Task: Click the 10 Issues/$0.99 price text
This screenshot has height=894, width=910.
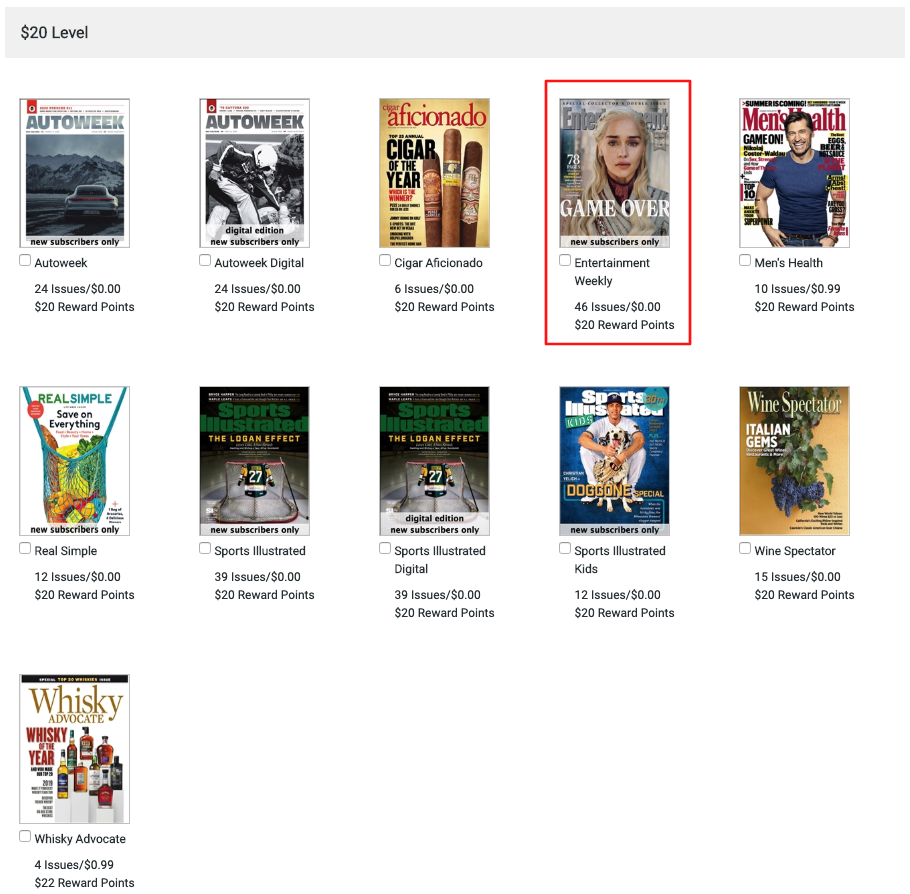Action: pos(797,289)
